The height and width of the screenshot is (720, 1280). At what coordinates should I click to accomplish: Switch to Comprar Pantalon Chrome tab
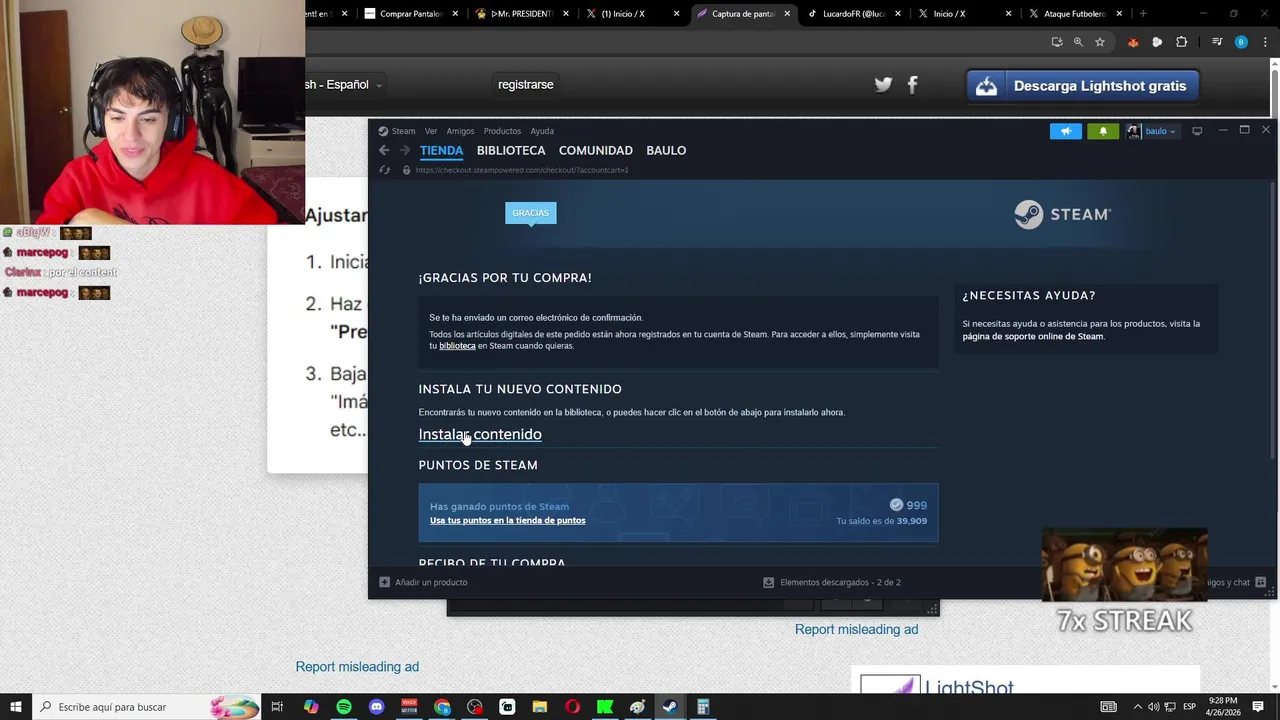click(x=411, y=14)
